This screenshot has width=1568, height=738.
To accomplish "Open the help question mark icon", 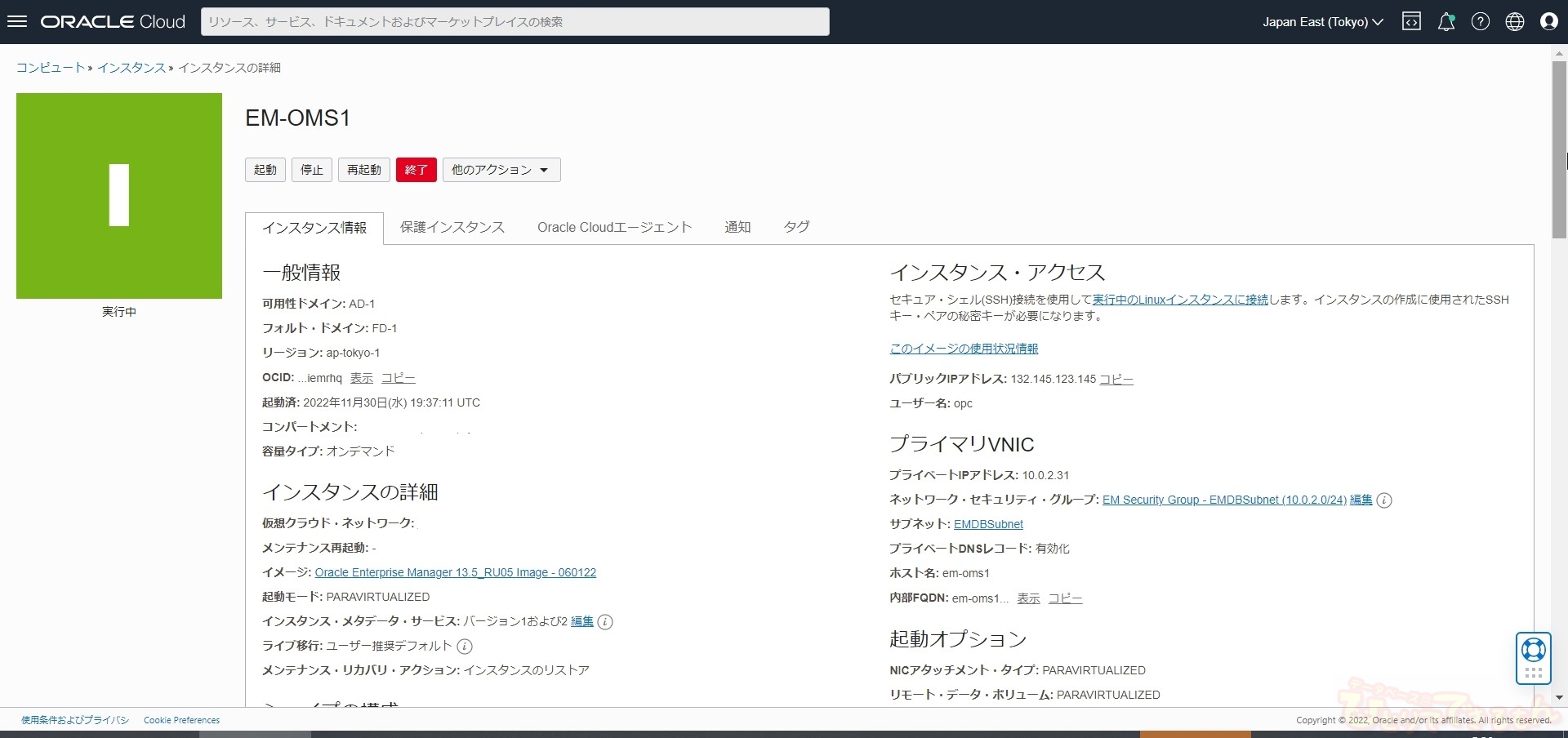I will click(1481, 22).
